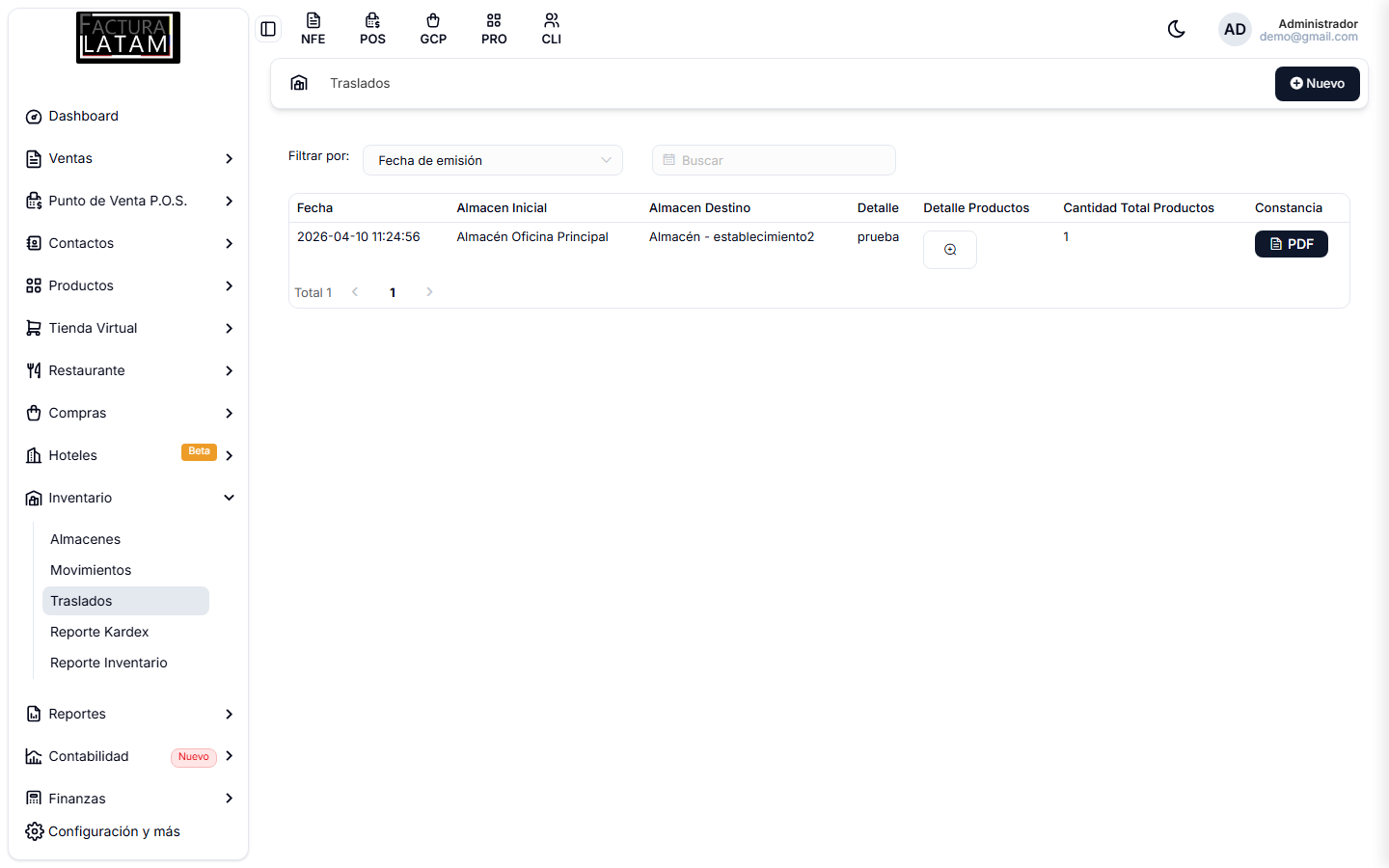Viewport: 1389px width, 868px height.
Task: Click the next page arrow
Action: (x=429, y=292)
